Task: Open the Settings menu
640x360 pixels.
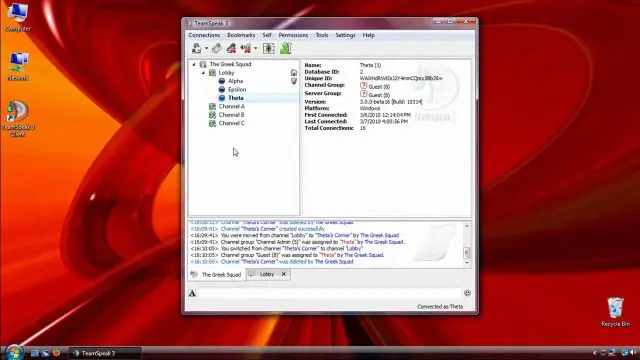Action: point(345,35)
